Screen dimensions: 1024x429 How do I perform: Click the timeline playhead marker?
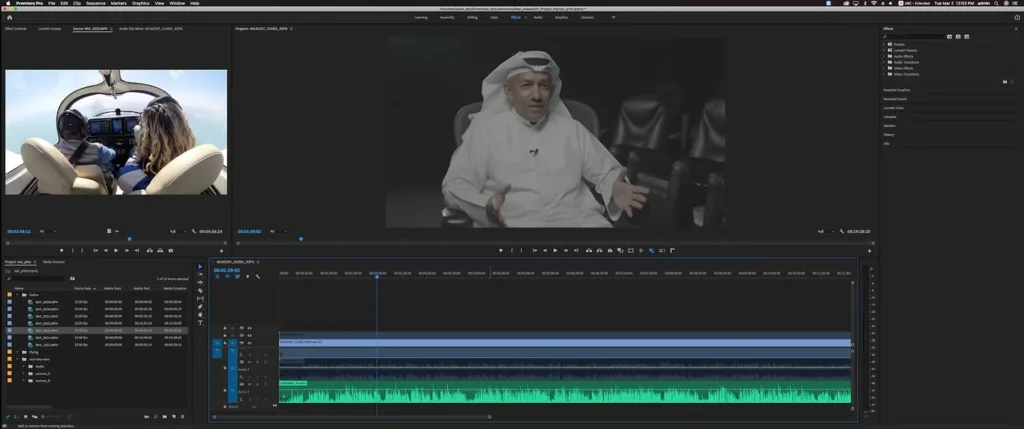[x=377, y=276]
